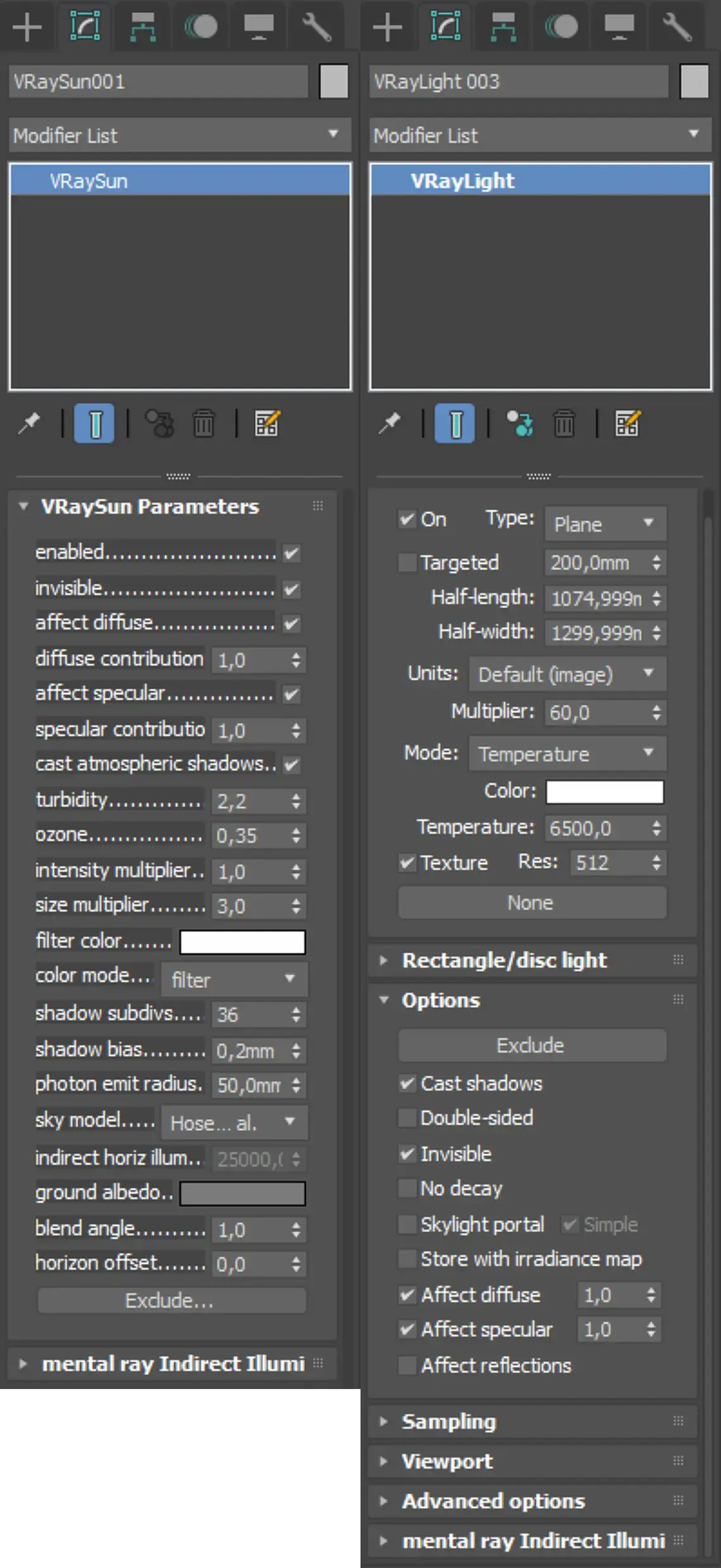Click Remove Modifier trash icon for VRayLight
The width and height of the screenshot is (721, 1568).
click(x=564, y=423)
